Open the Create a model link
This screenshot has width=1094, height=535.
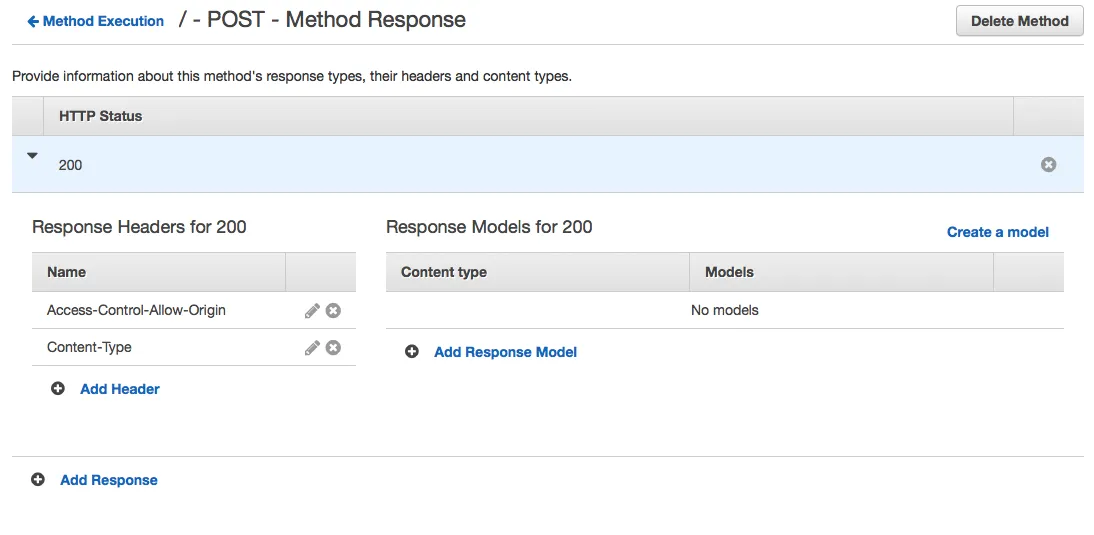[x=997, y=232]
